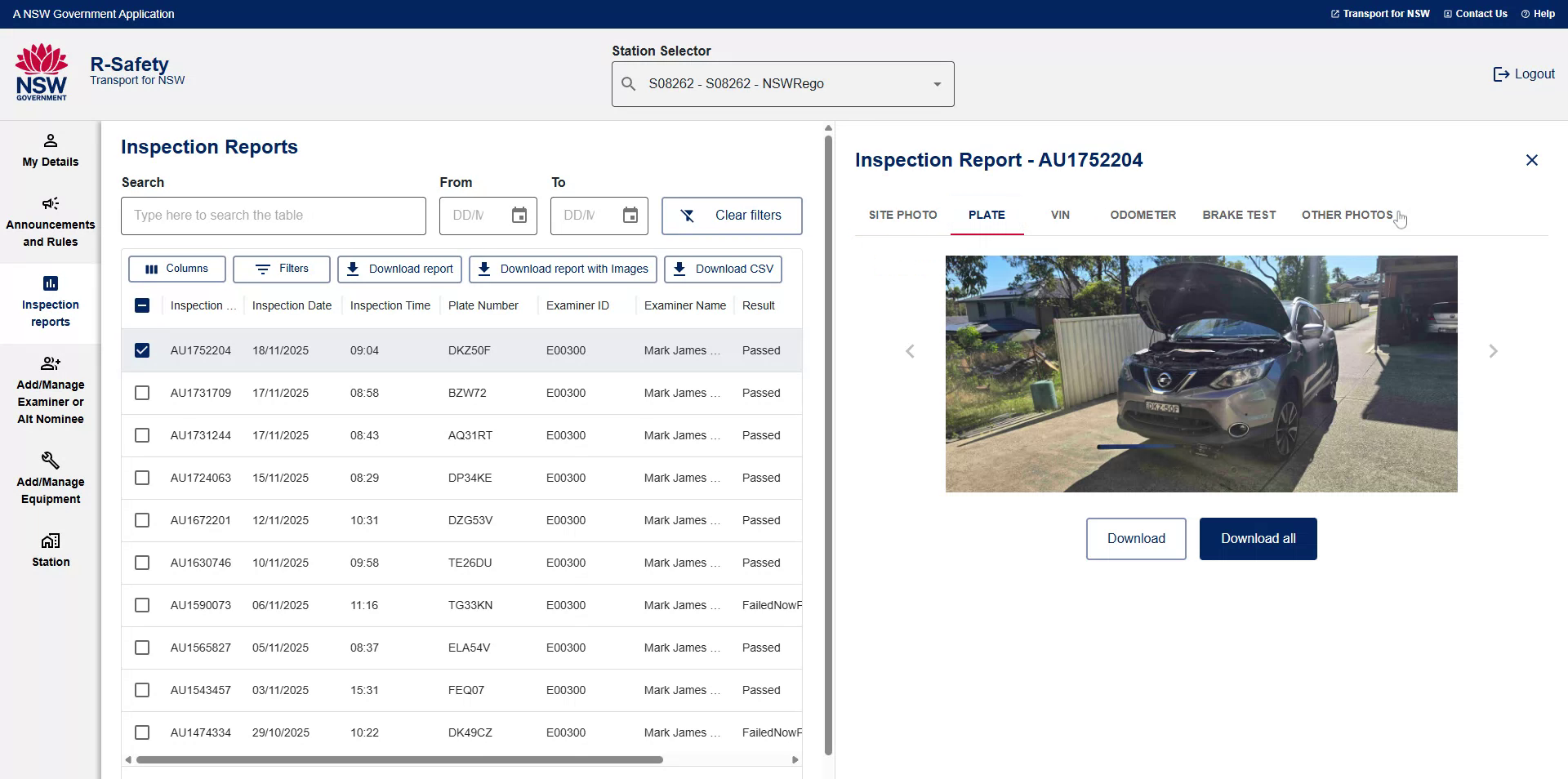Open Add/Manage Examiner people icon
Viewport: 1568px width, 779px height.
coord(51,363)
